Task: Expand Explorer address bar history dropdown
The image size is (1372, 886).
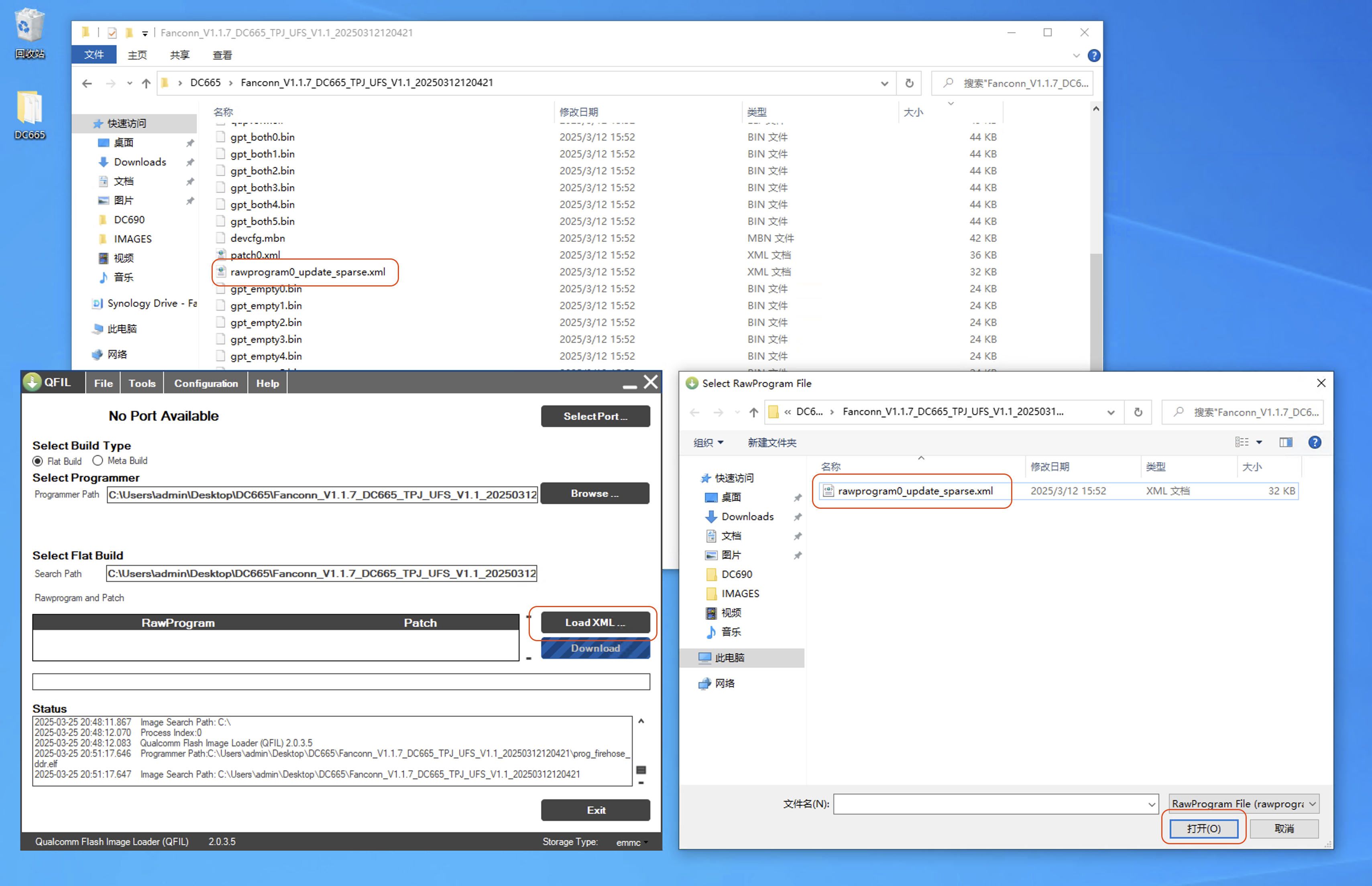Action: click(884, 83)
